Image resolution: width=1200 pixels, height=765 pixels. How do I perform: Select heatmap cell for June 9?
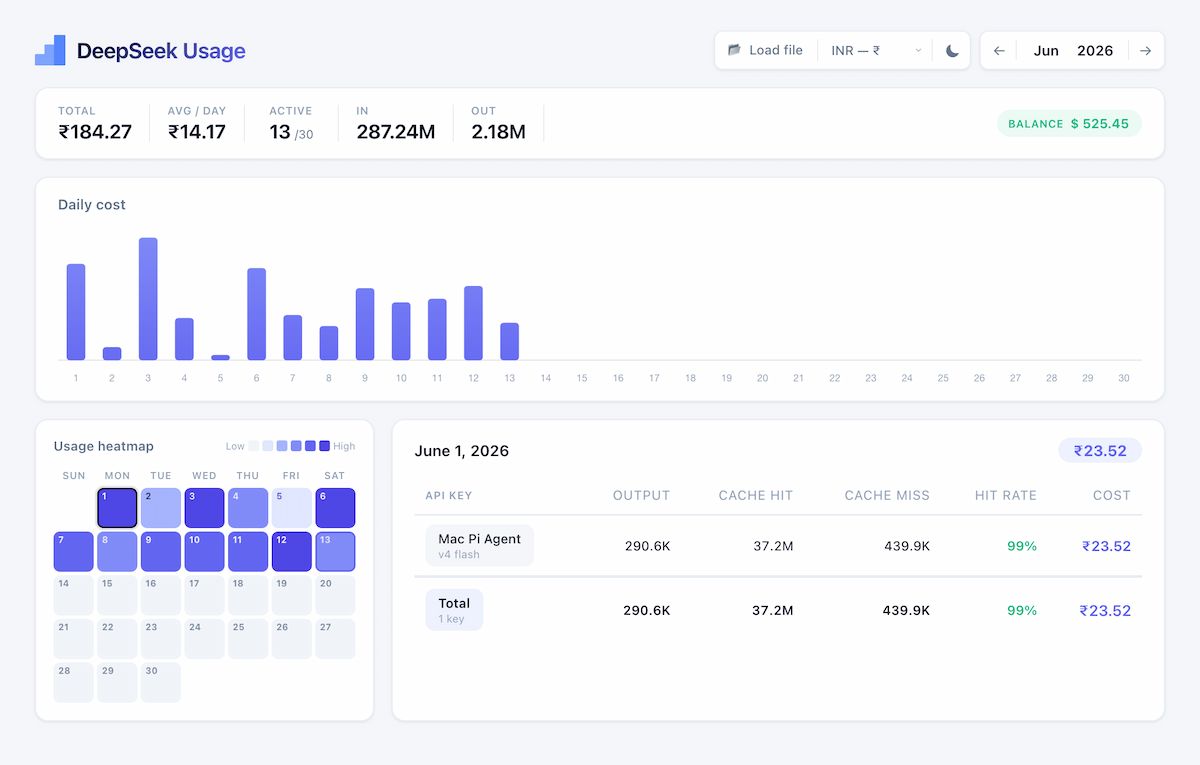(161, 551)
